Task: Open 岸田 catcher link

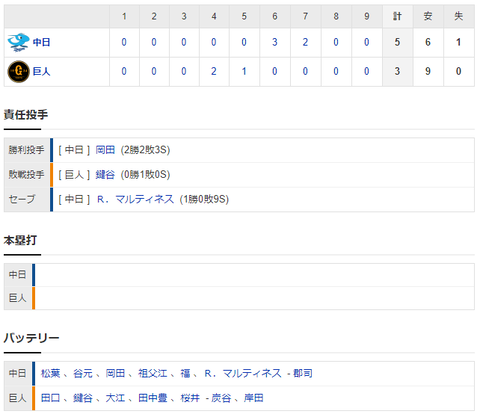Action: 254,398
